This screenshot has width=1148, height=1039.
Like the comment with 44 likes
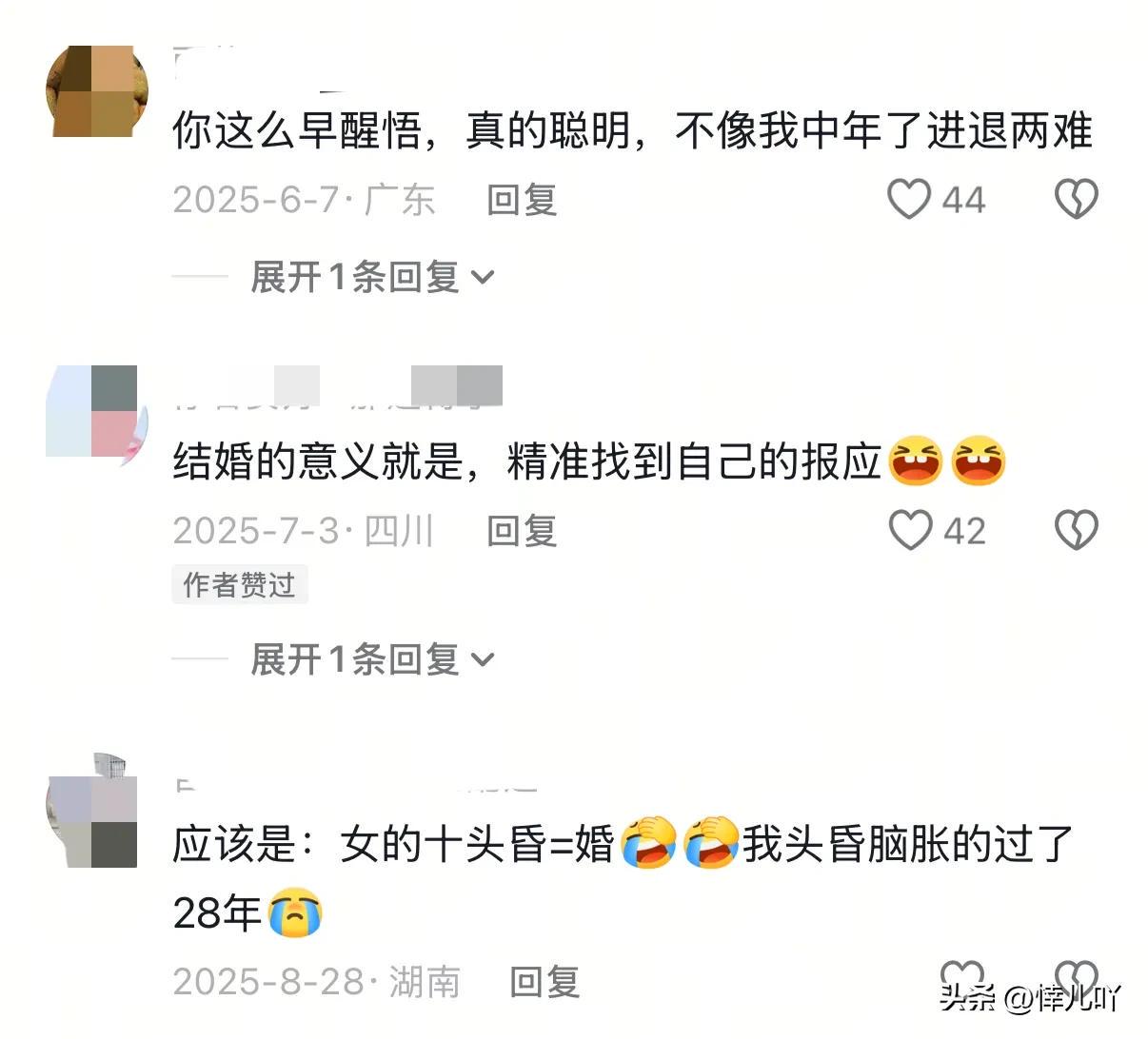909,200
